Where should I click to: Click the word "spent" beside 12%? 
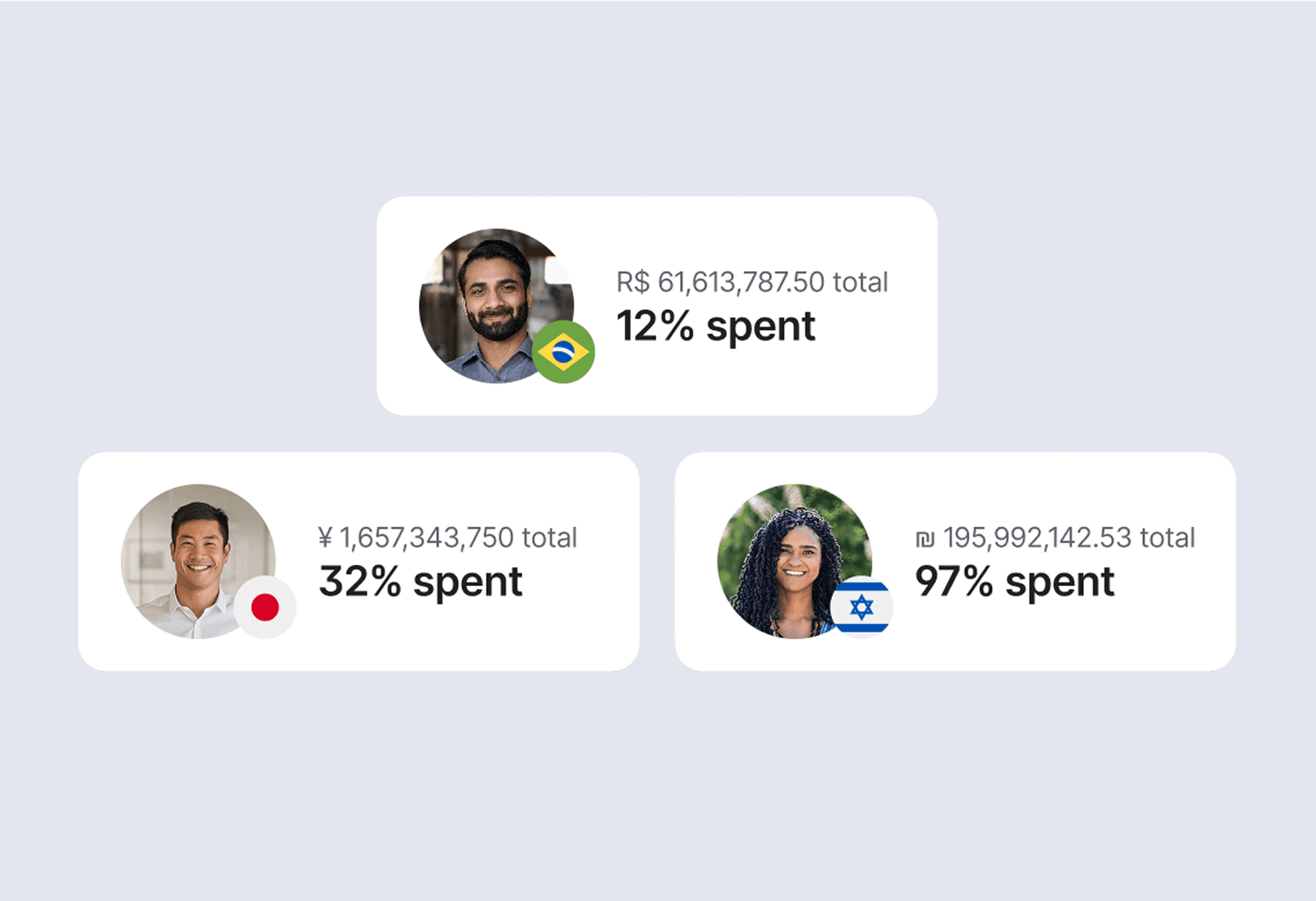(x=761, y=326)
